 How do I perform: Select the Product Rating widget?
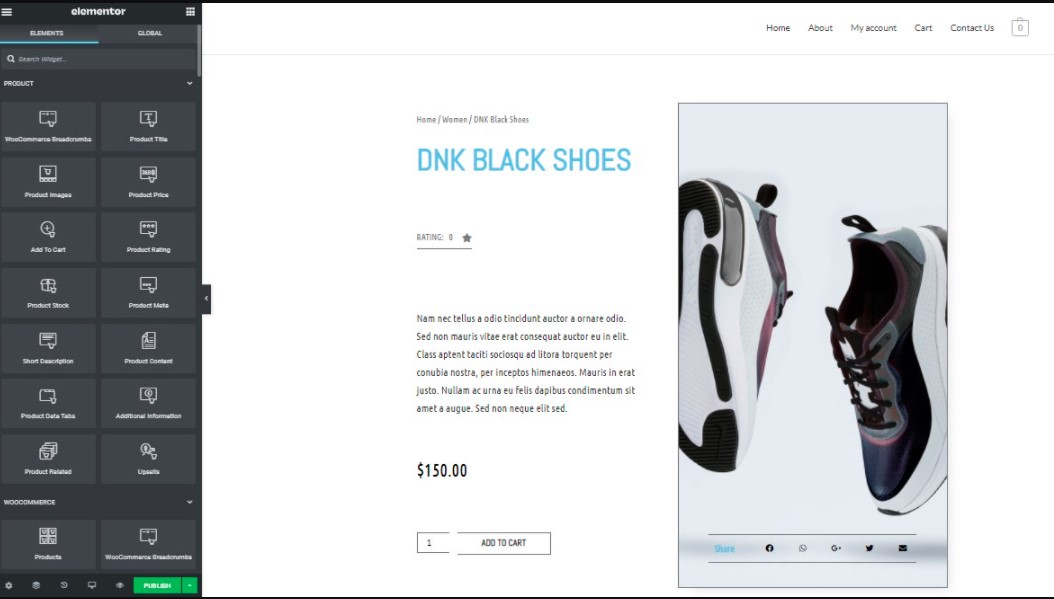[x=149, y=237]
